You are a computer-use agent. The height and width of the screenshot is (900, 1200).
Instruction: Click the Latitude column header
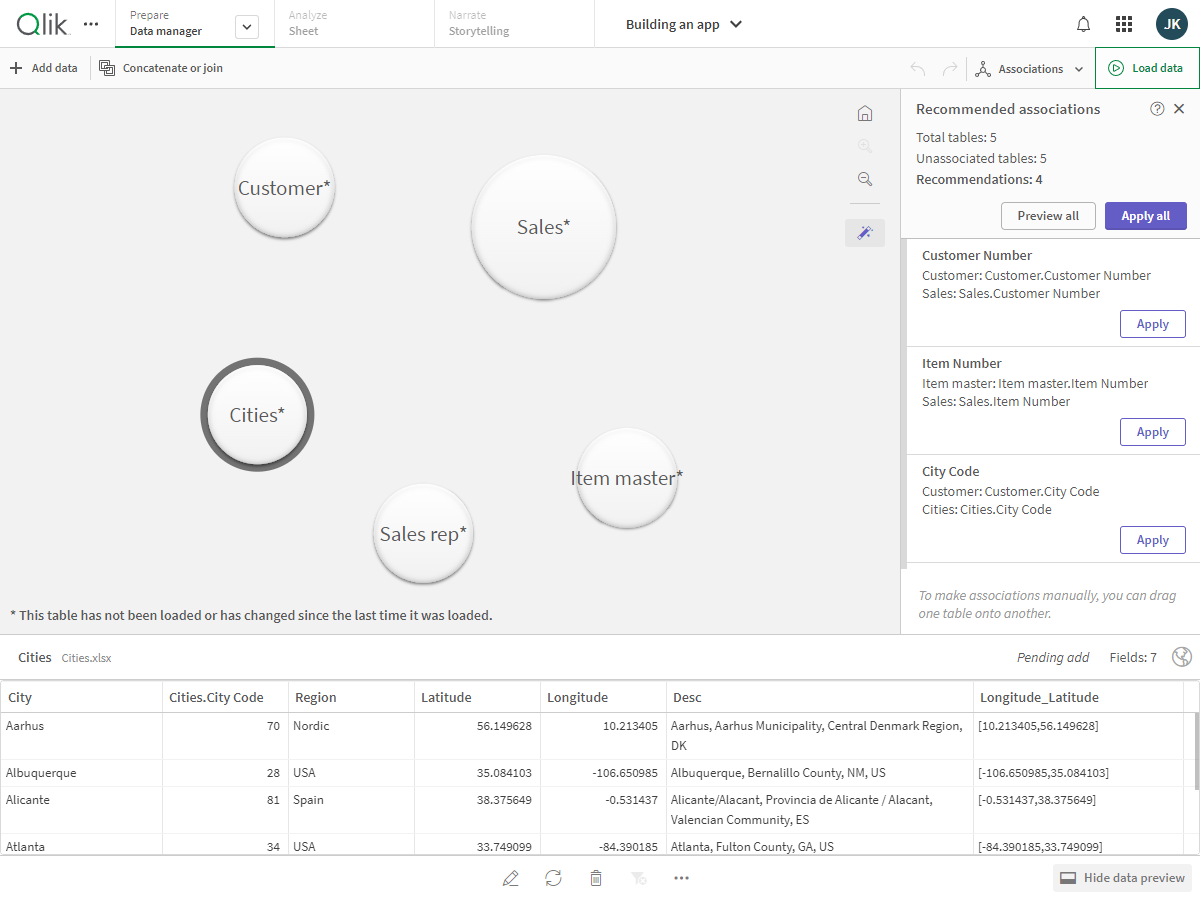click(x=477, y=697)
